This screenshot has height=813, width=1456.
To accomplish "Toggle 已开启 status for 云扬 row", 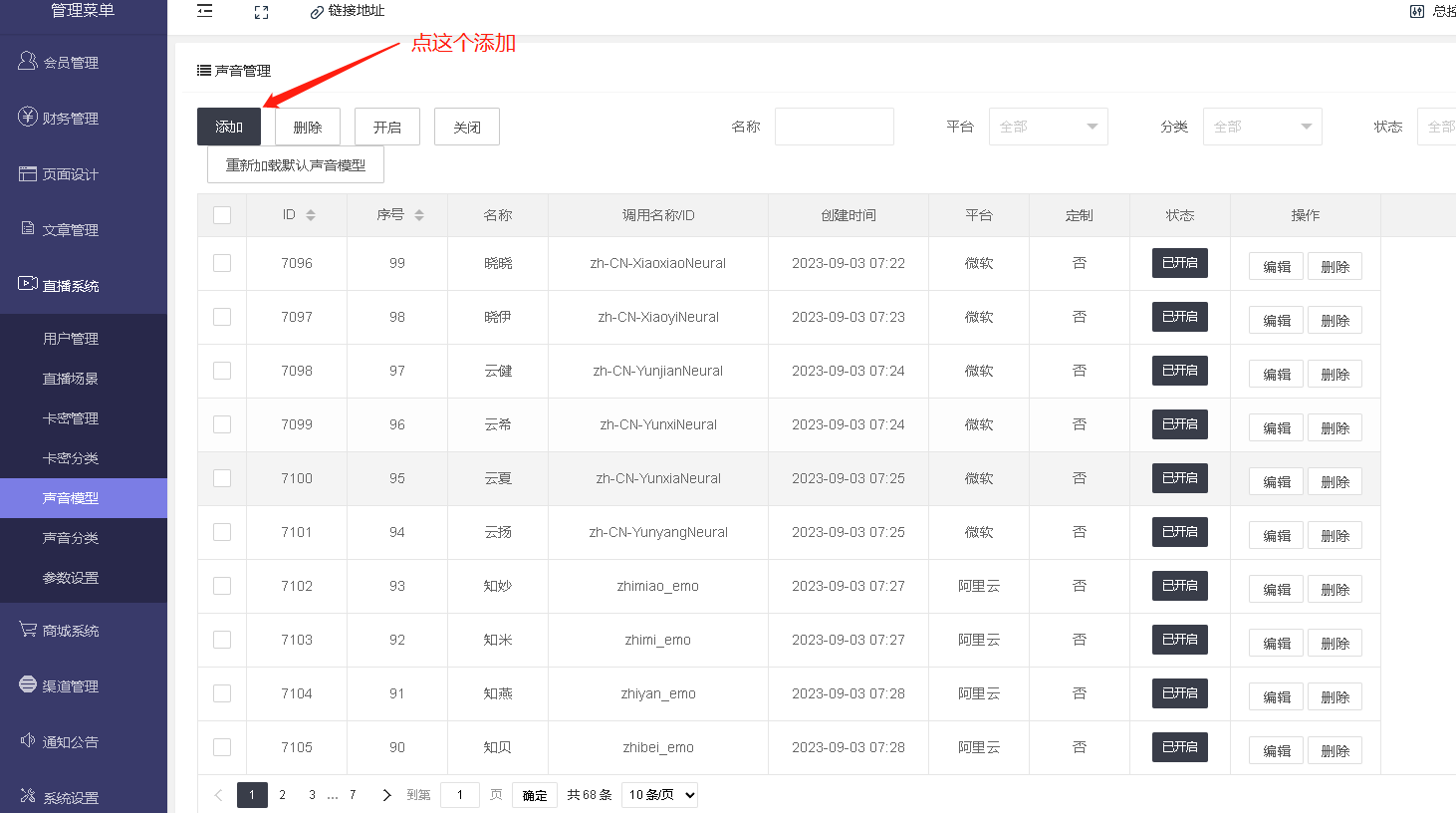I will pos(1180,531).
